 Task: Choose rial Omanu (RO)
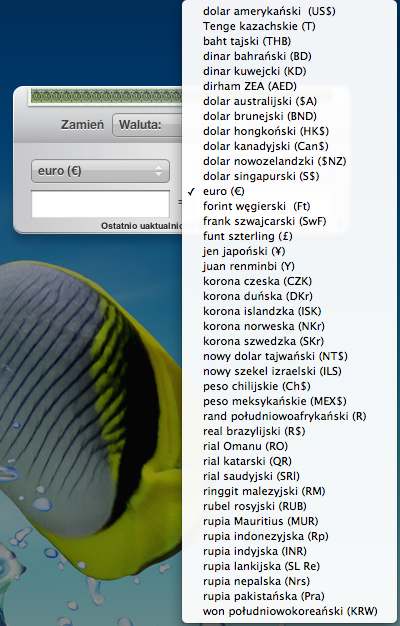(x=289, y=446)
